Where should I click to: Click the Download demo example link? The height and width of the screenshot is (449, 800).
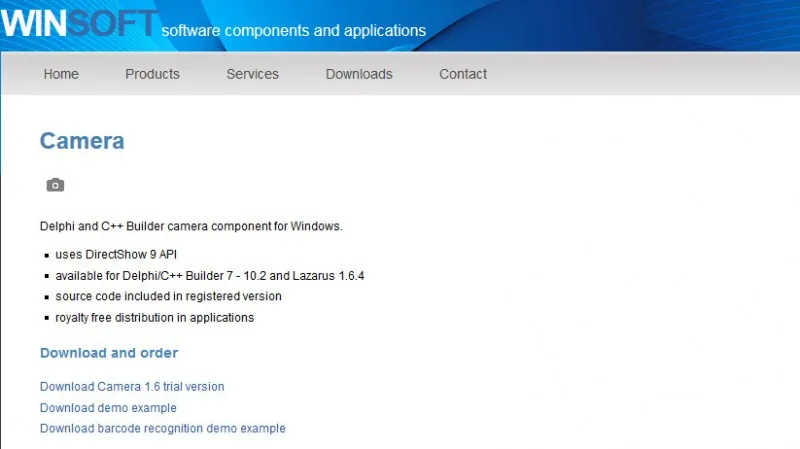tap(108, 408)
